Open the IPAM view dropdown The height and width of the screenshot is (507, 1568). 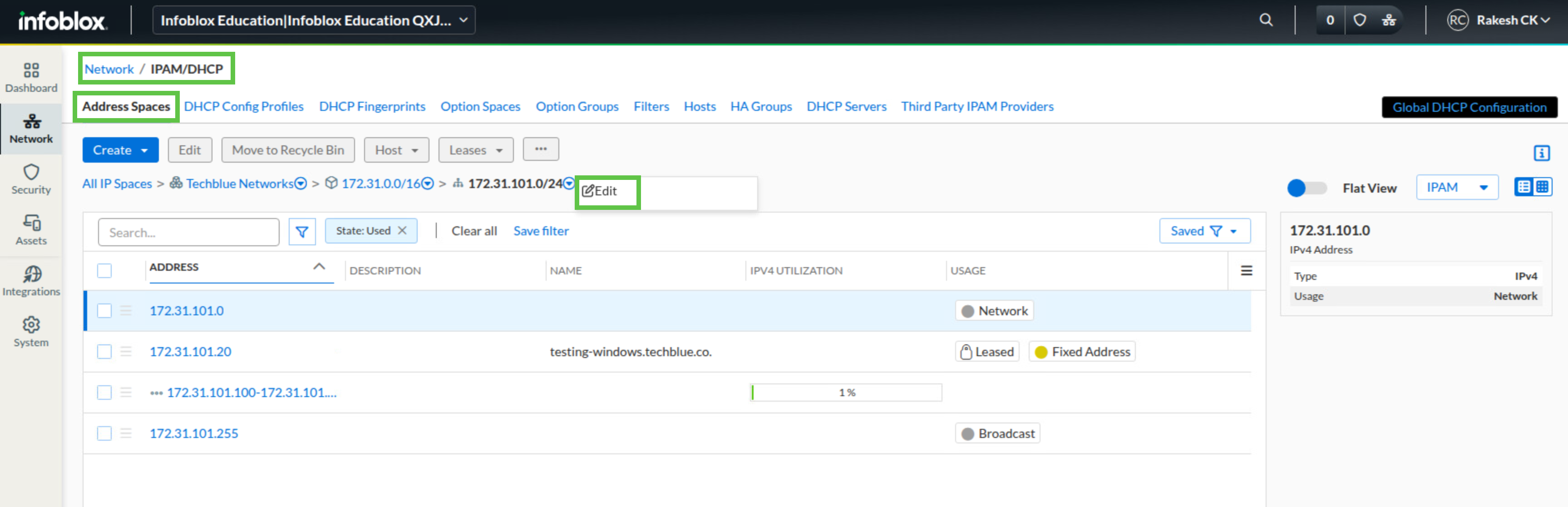(1457, 187)
